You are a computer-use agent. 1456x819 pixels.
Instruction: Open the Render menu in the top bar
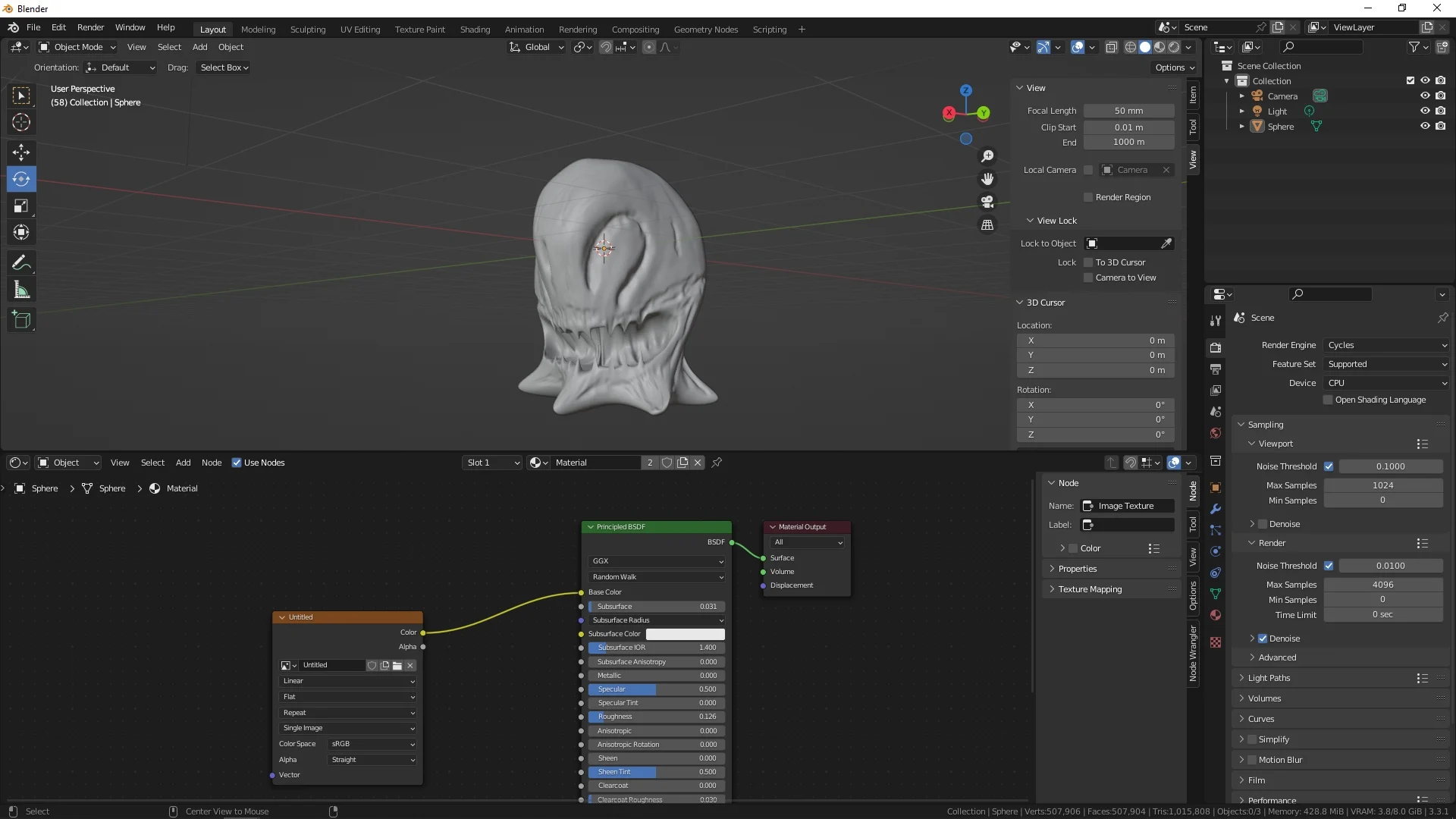(90, 27)
